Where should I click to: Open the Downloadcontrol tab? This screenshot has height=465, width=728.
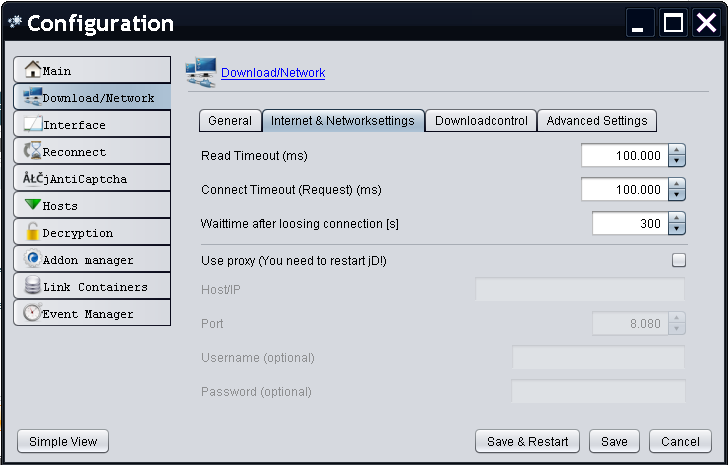[x=481, y=121]
